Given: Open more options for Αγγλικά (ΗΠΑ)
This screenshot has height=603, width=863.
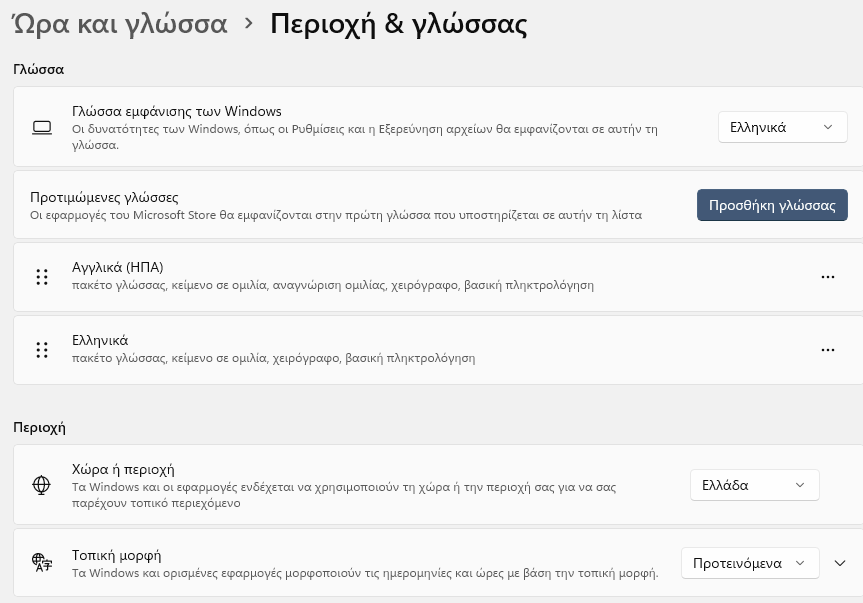Looking at the screenshot, I should tap(827, 277).
